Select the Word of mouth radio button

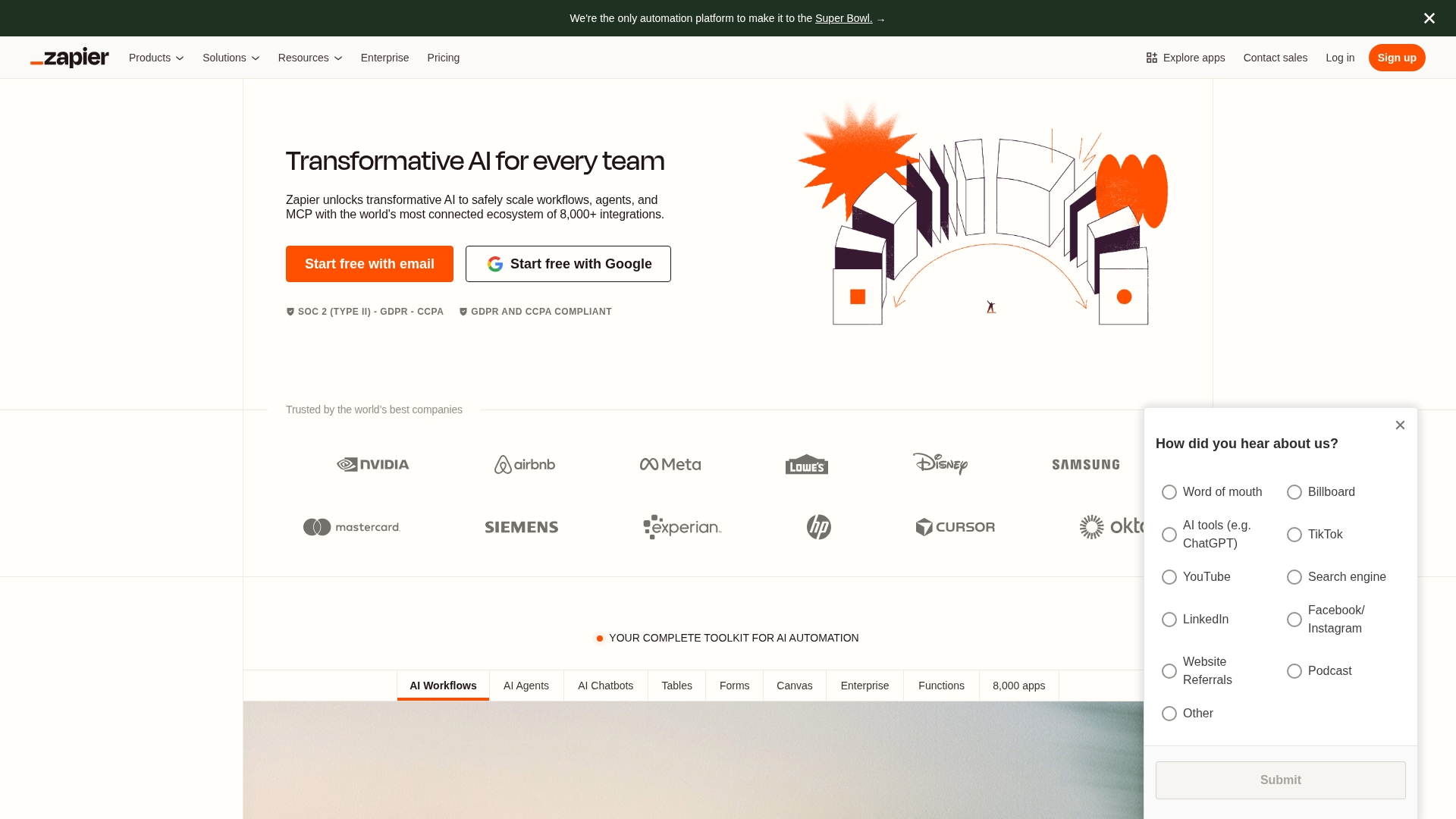(x=1169, y=492)
